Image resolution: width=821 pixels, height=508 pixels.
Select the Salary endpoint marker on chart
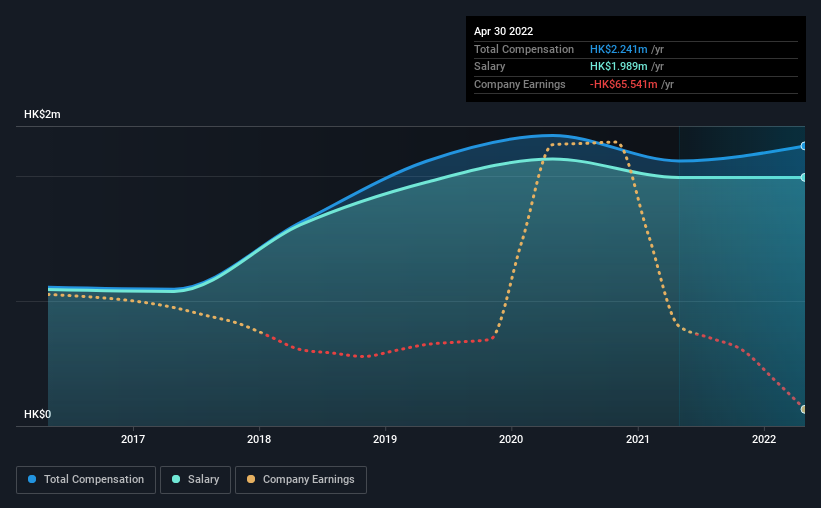[x=803, y=178]
